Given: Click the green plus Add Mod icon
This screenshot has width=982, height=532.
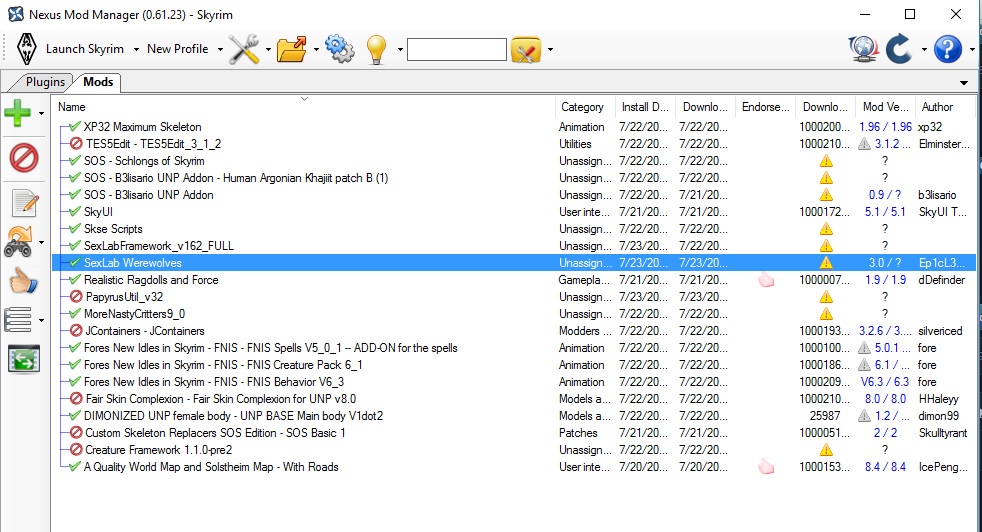Looking at the screenshot, I should [19, 113].
